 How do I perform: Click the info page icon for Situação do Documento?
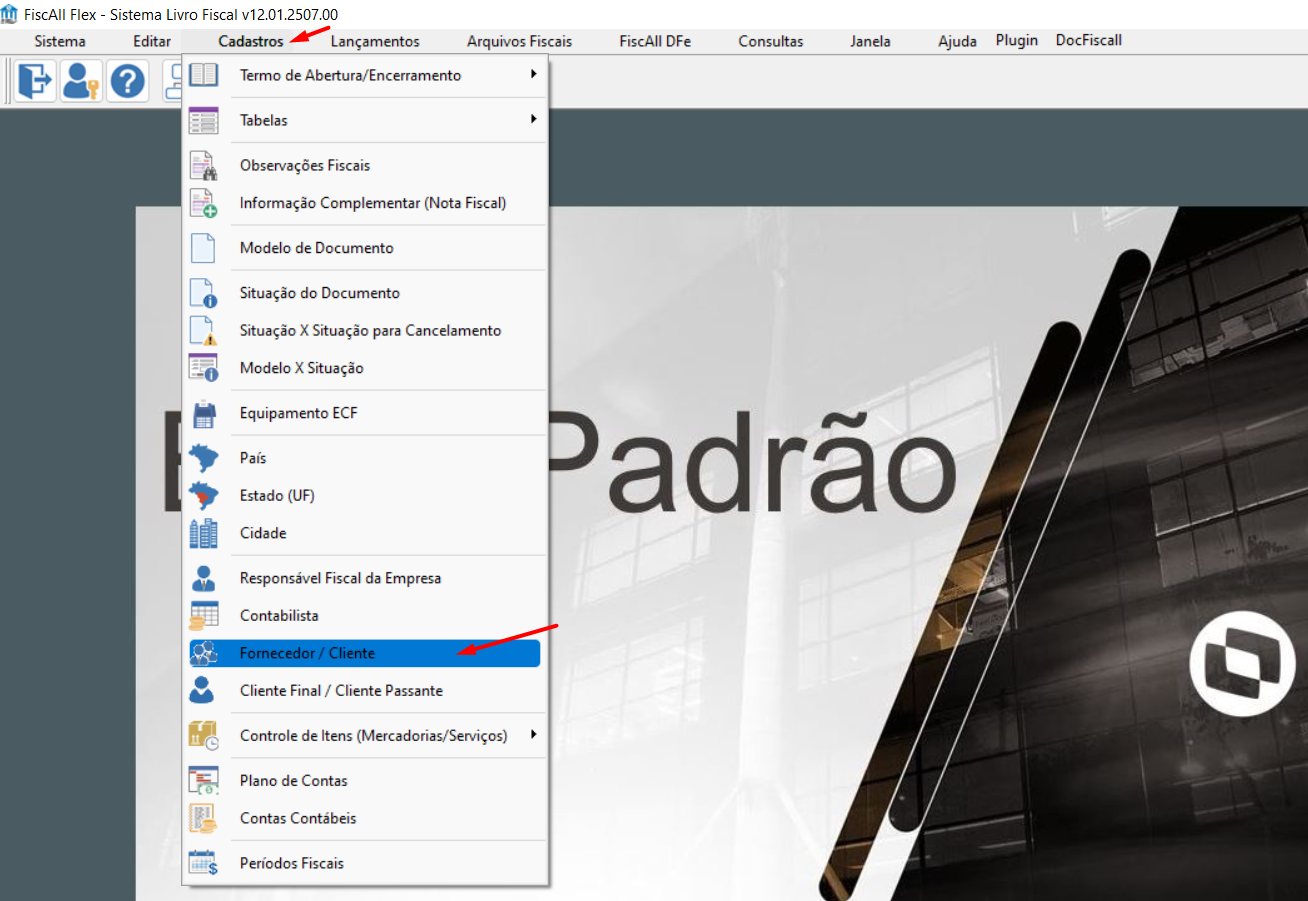click(204, 293)
